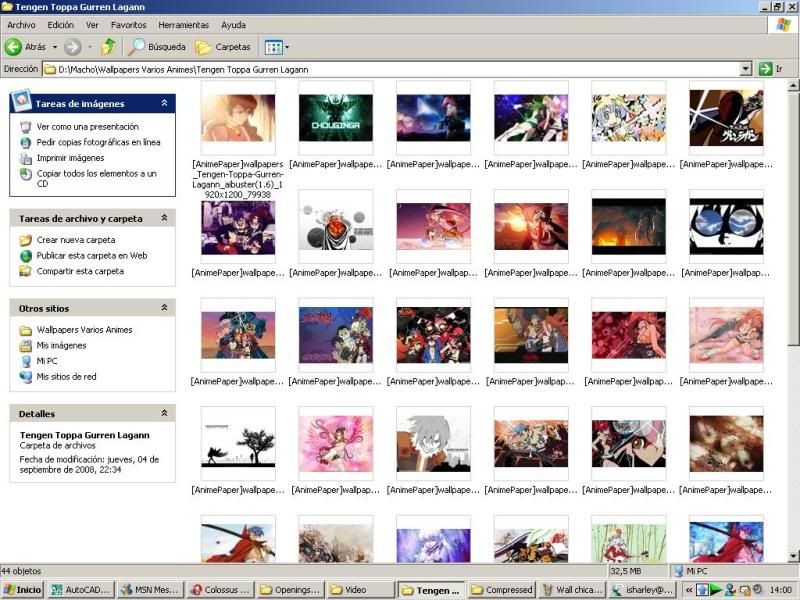
Task: Click the Copiar todos los elementos CD icon
Action: [x=26, y=174]
